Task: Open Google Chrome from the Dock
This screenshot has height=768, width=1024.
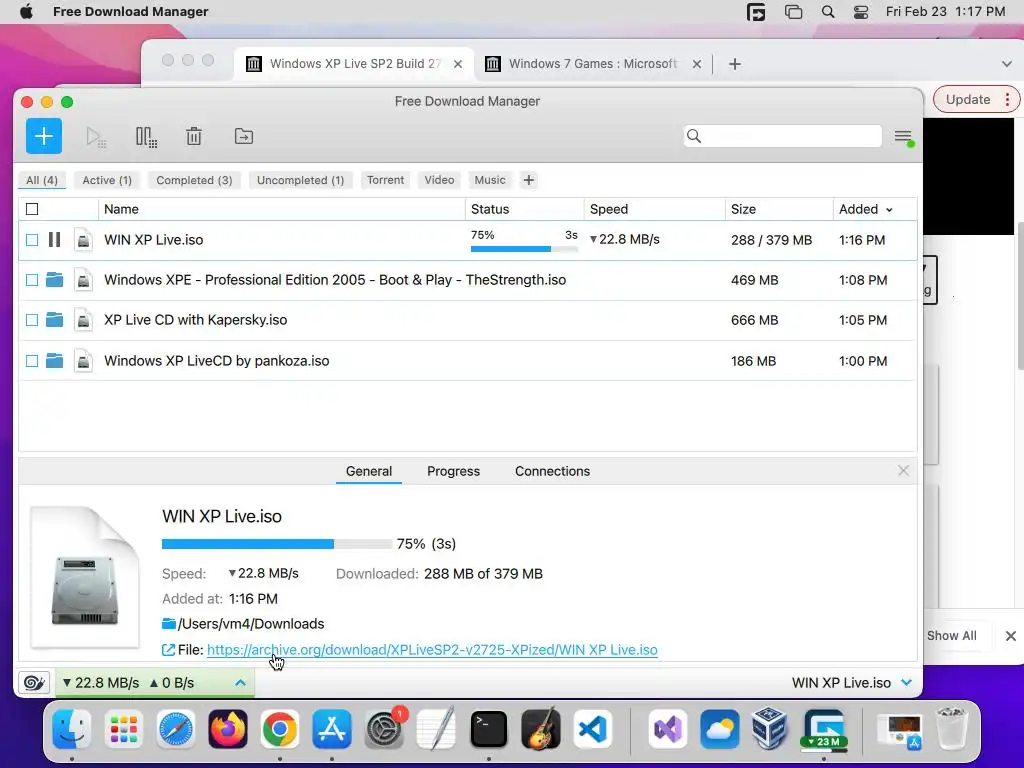Action: 280,729
